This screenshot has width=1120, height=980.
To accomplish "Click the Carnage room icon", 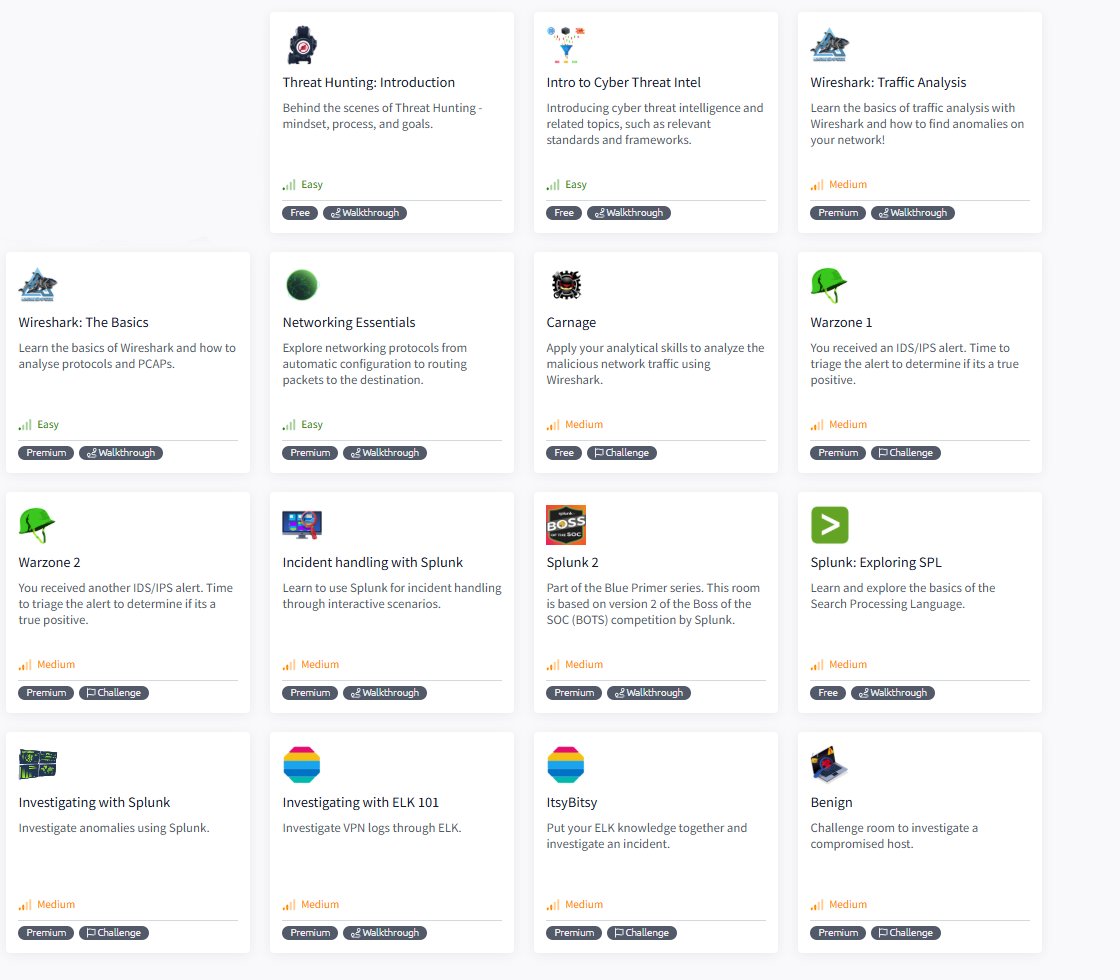I will (x=566, y=285).
